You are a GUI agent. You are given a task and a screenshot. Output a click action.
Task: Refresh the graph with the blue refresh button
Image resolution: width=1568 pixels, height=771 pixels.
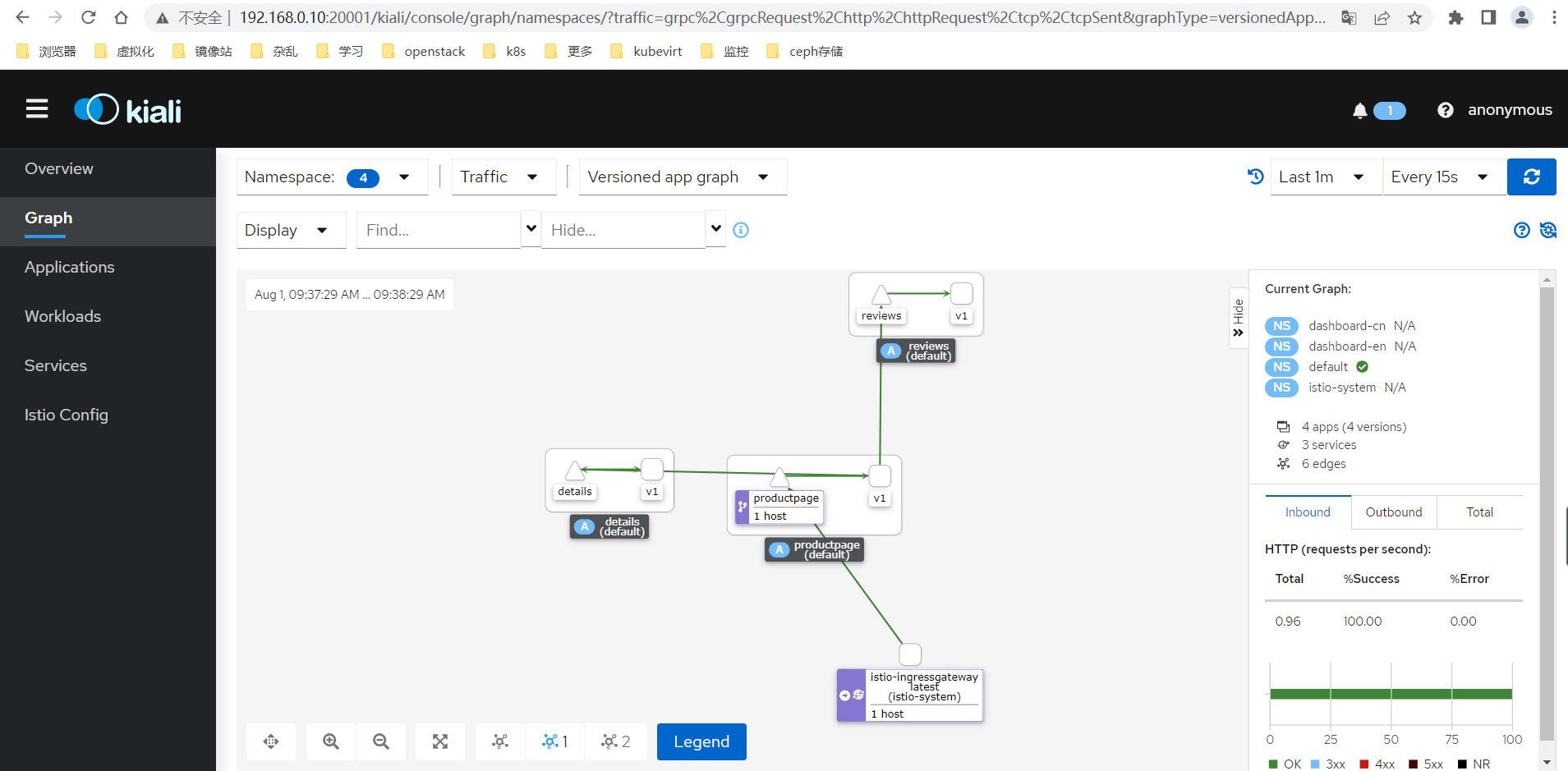click(x=1532, y=177)
